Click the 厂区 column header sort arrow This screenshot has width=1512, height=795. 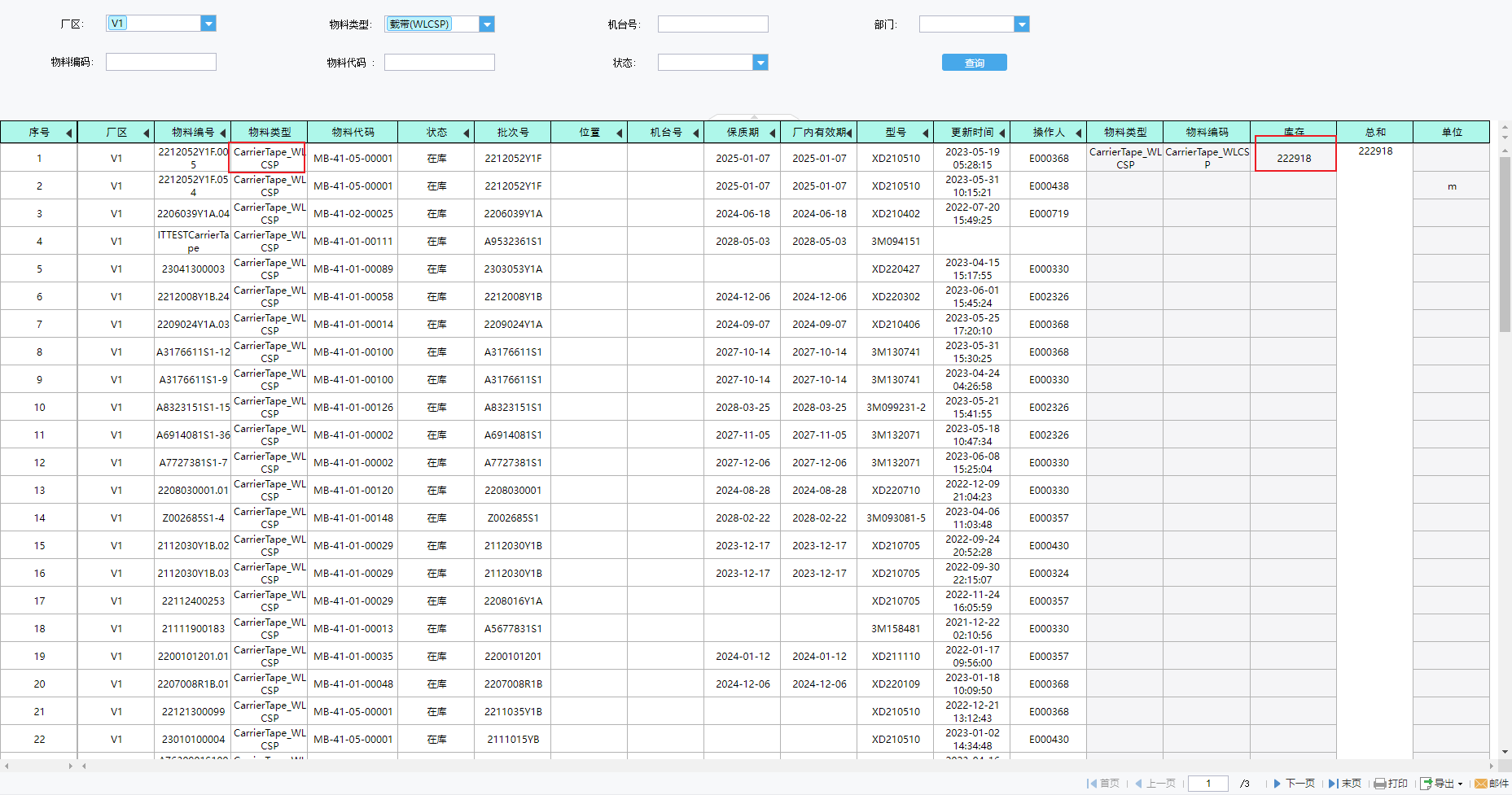147,133
